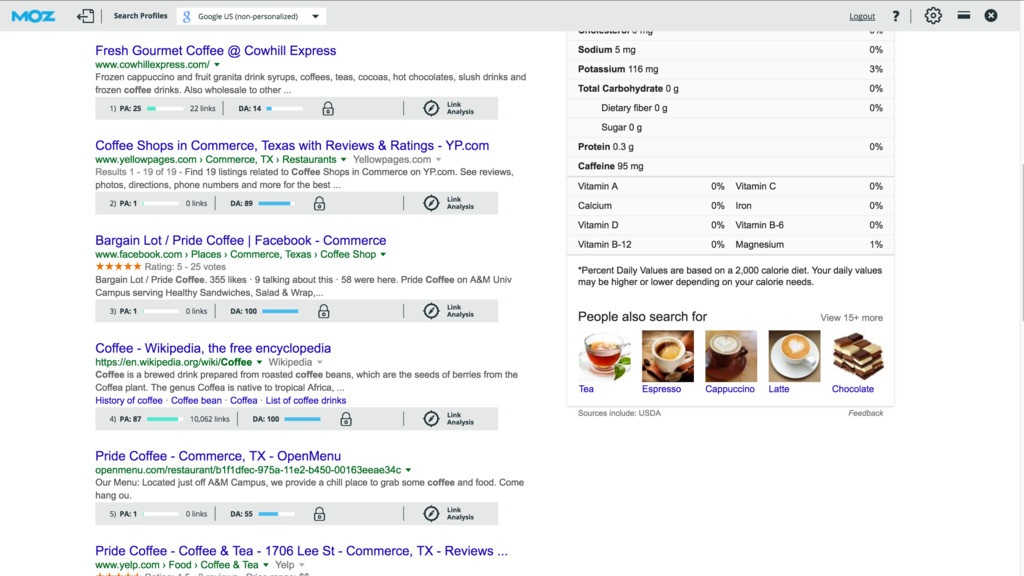Open Bargain Lot / Pride Coffee Facebook result
The width and height of the screenshot is (1024, 576).
point(240,240)
